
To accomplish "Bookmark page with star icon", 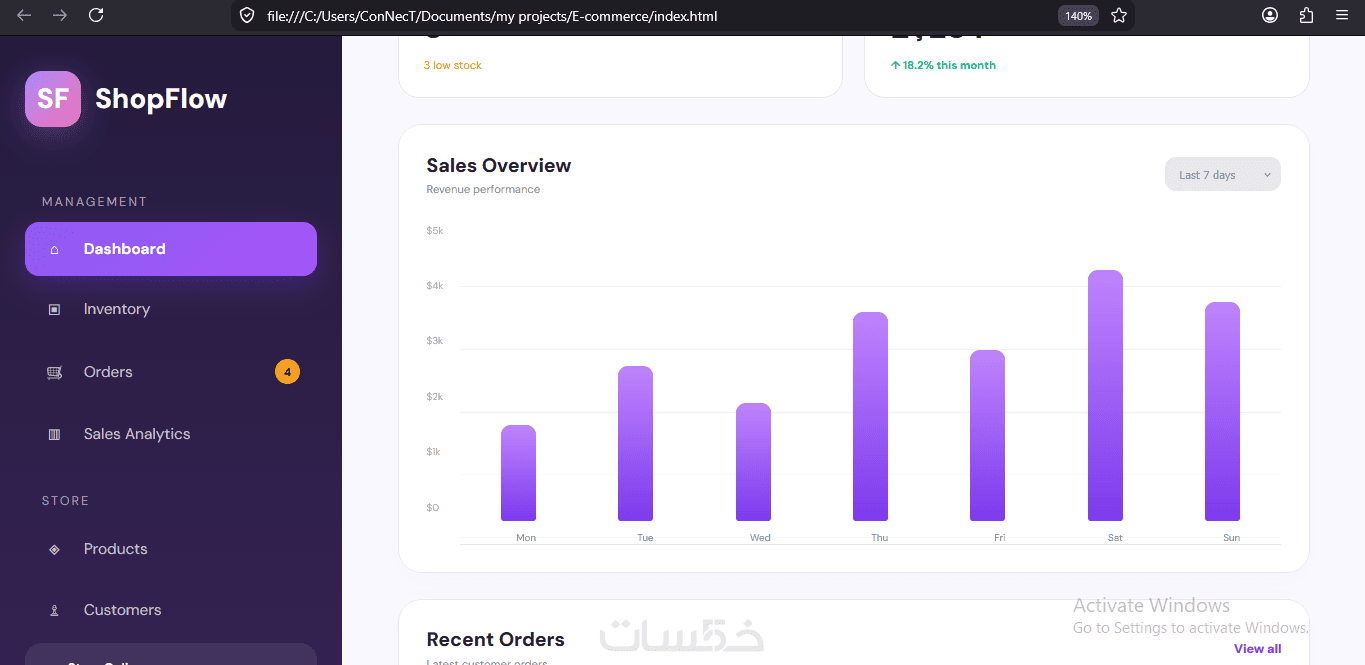I will [x=1119, y=16].
